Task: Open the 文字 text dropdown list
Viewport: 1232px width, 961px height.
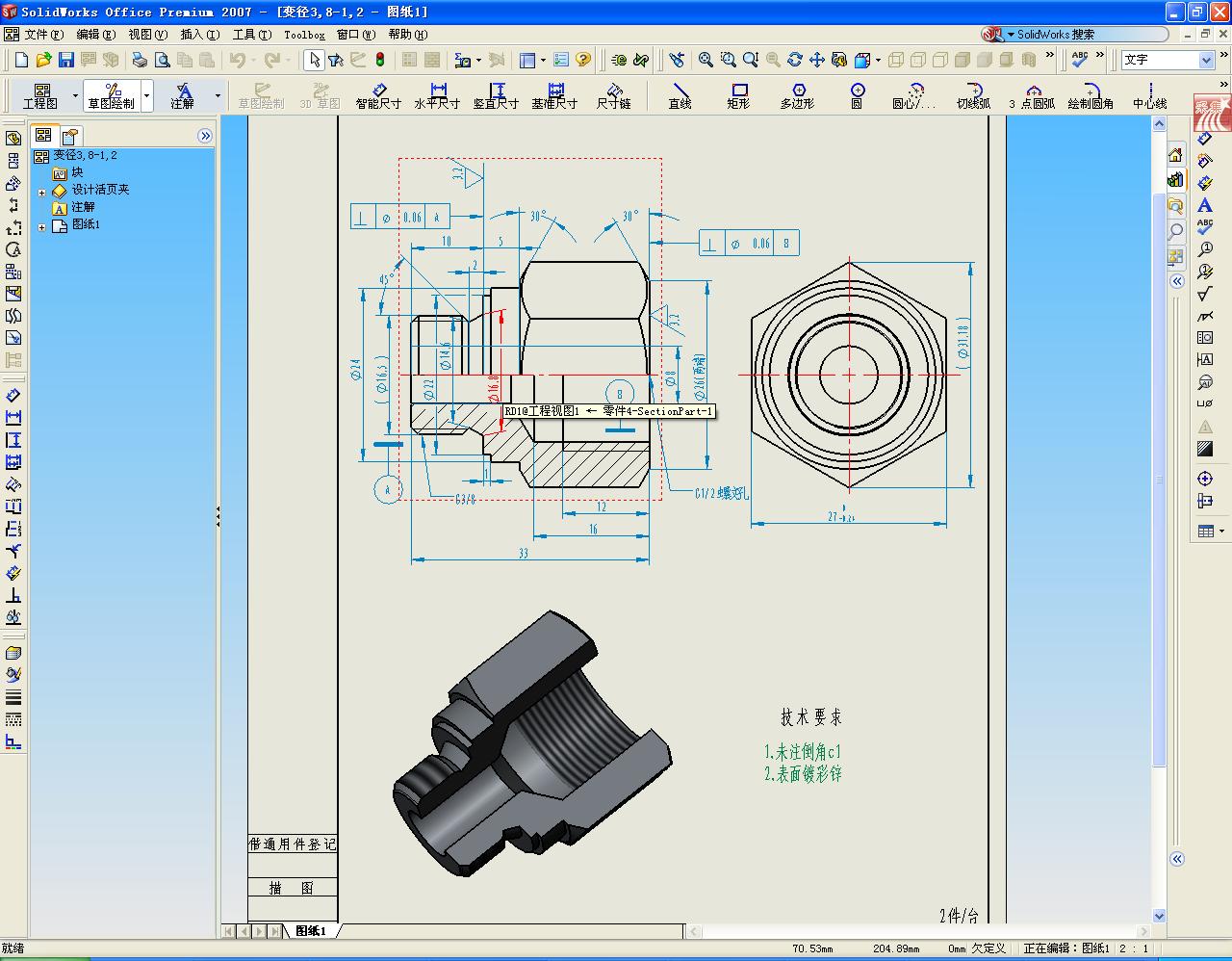Action: (x=1206, y=60)
